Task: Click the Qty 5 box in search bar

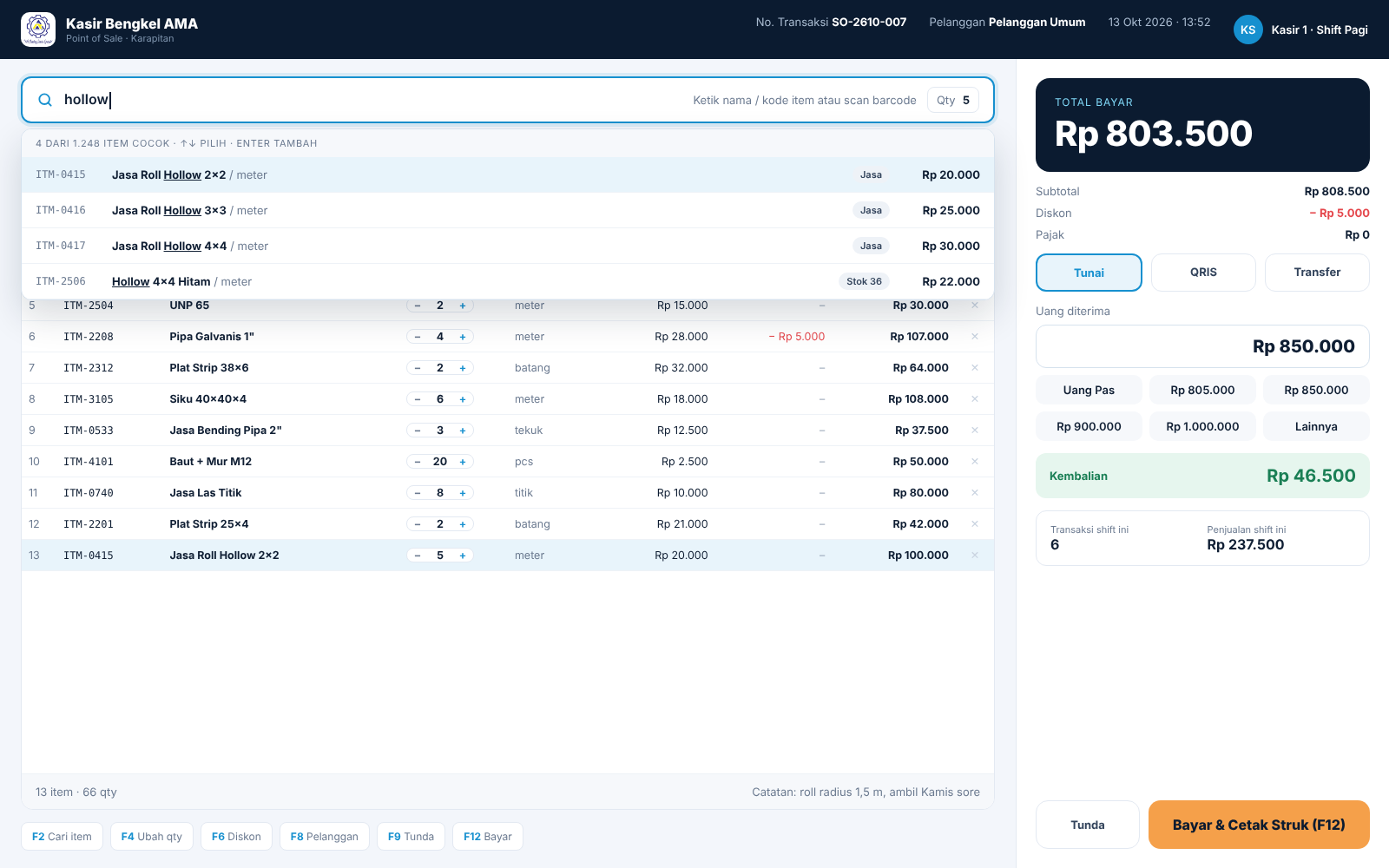Action: (953, 100)
